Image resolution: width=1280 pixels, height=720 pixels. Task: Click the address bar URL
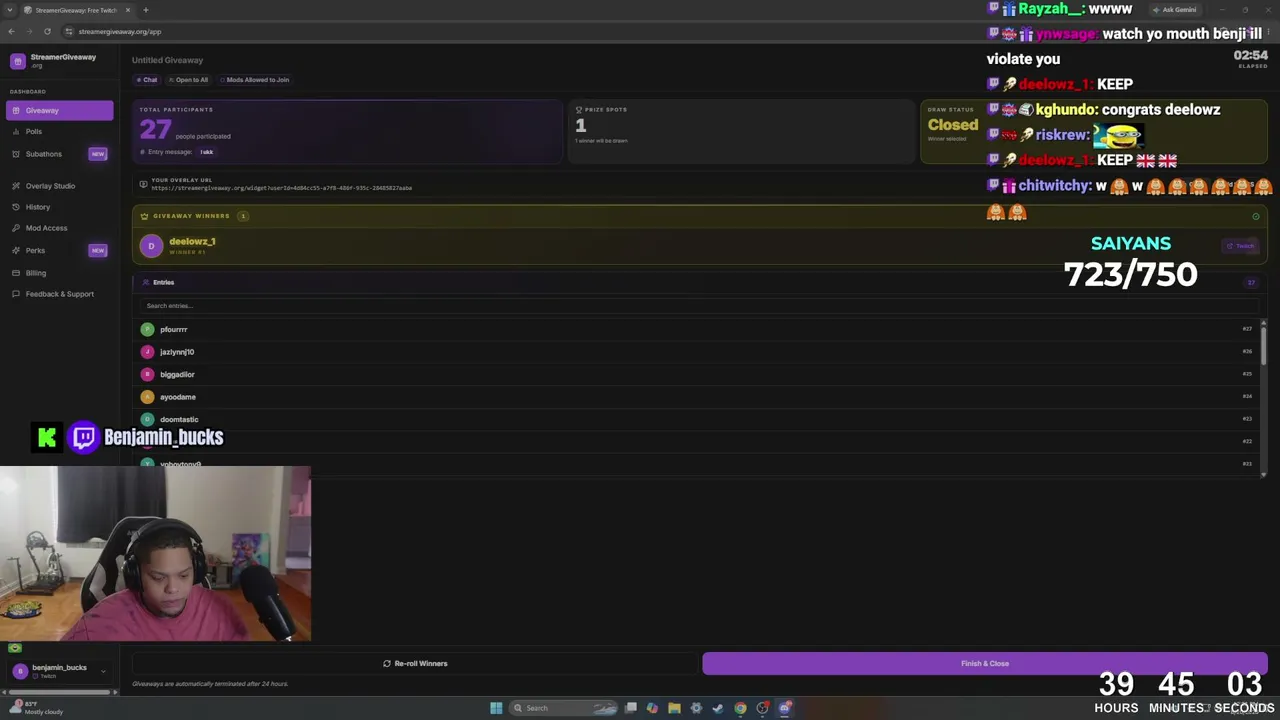point(120,31)
